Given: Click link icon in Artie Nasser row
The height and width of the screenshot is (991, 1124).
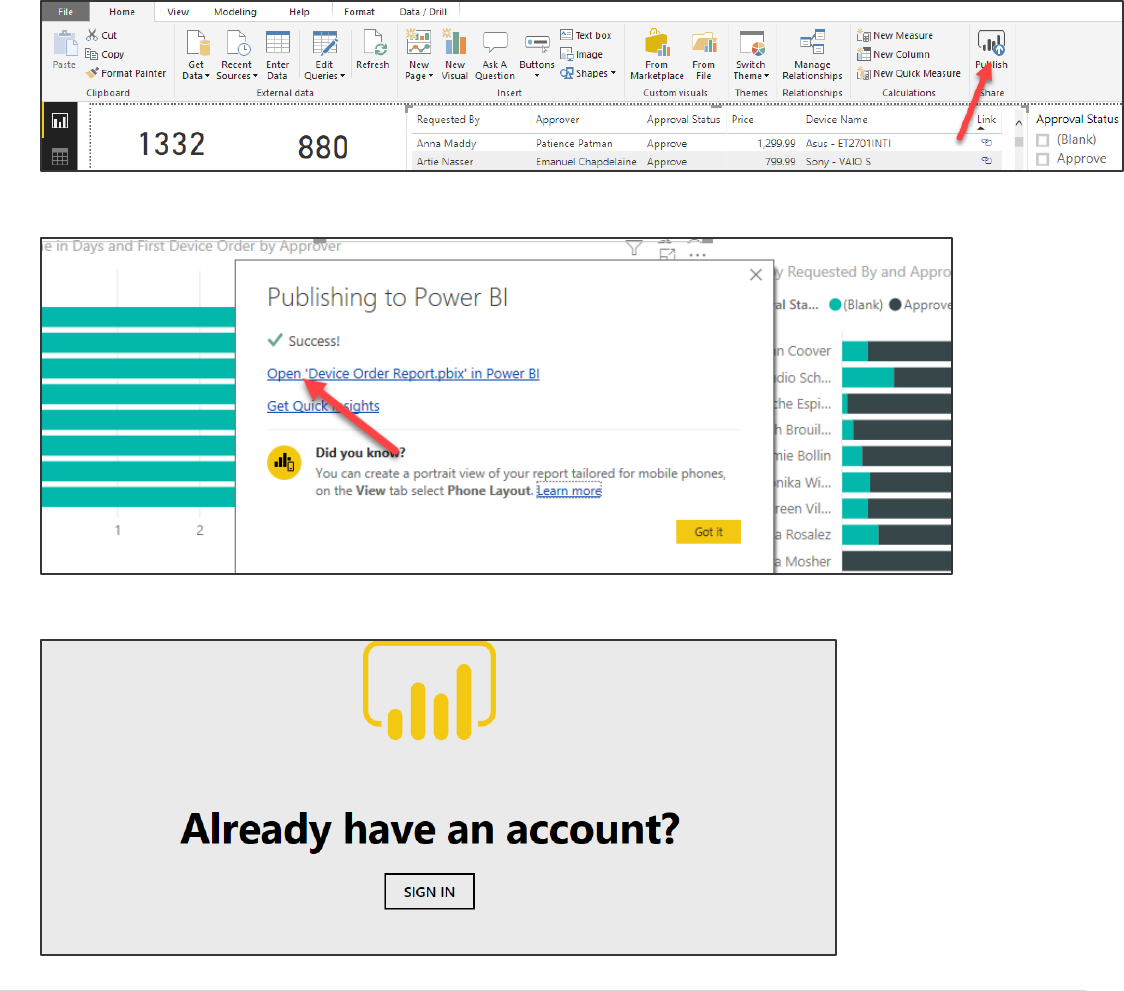Looking at the screenshot, I should click(x=986, y=161).
